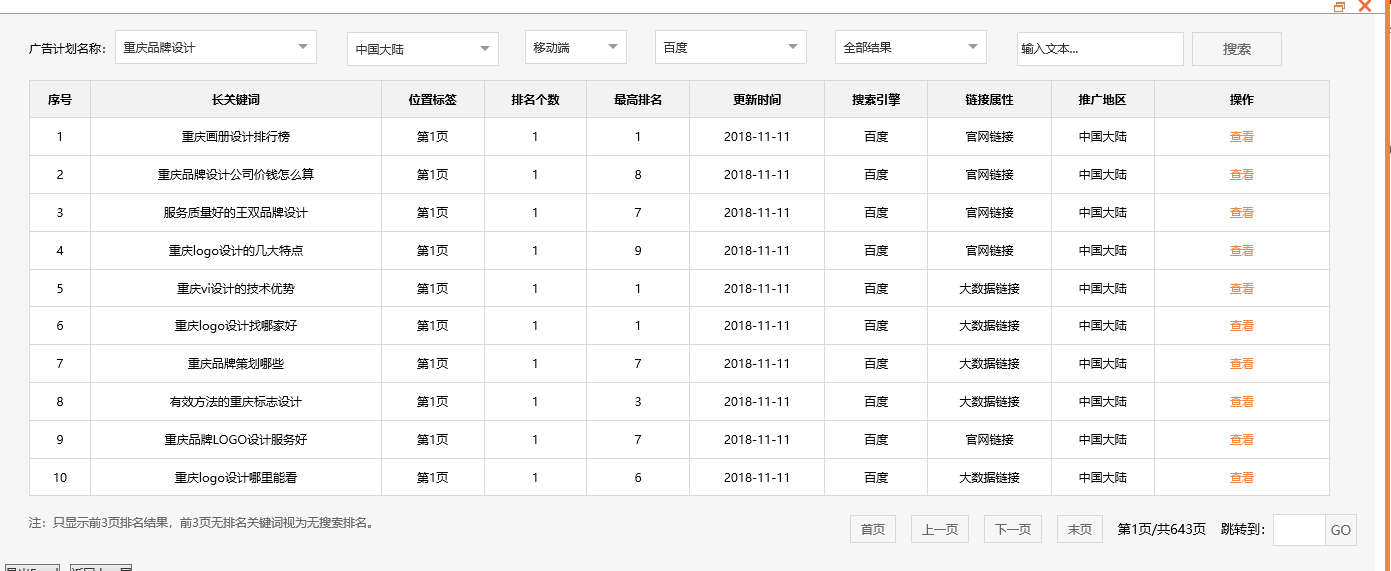Click highest rank 6 in row 10
The height and width of the screenshot is (571, 1391).
[x=638, y=478]
